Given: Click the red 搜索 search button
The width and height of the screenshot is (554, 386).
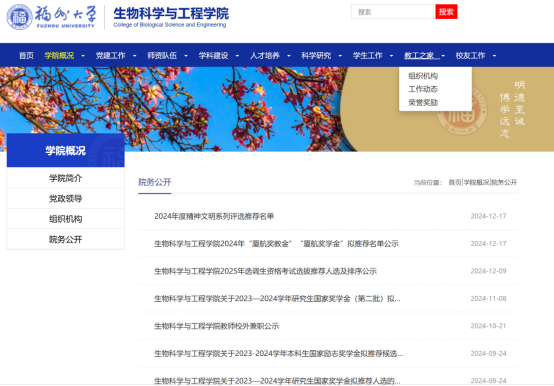Looking at the screenshot, I should [x=446, y=12].
